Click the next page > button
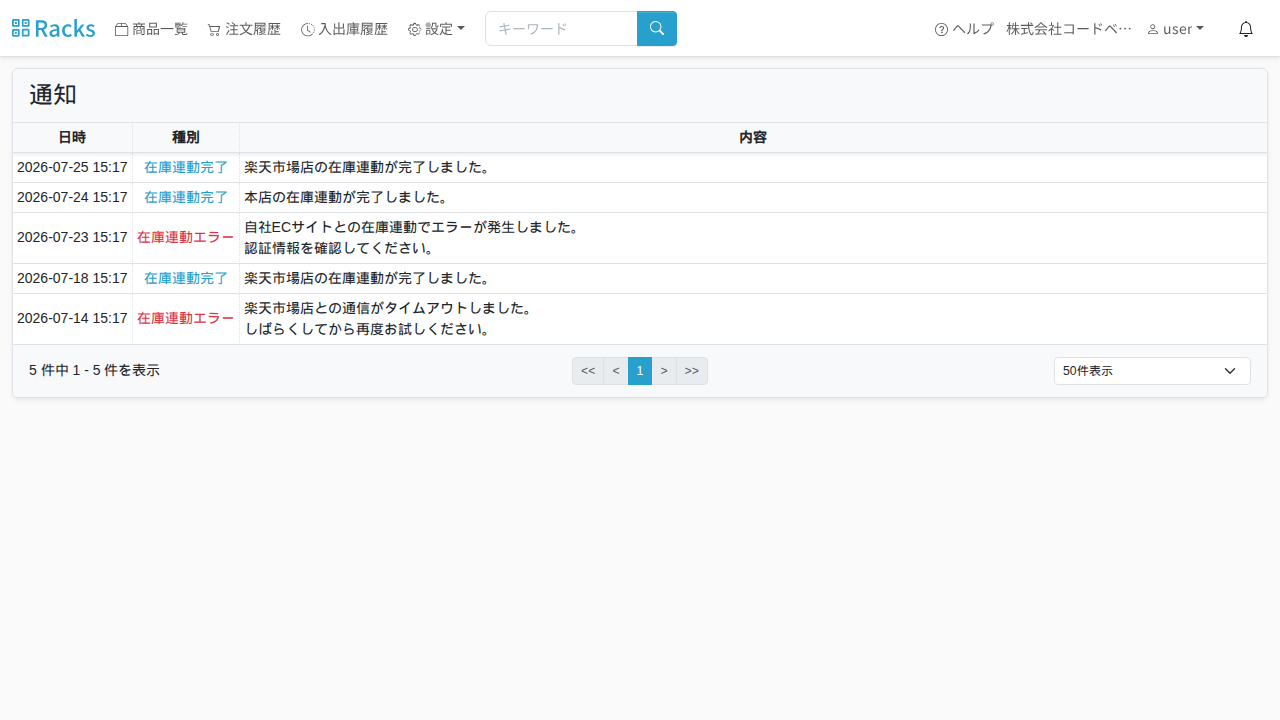 (x=664, y=371)
